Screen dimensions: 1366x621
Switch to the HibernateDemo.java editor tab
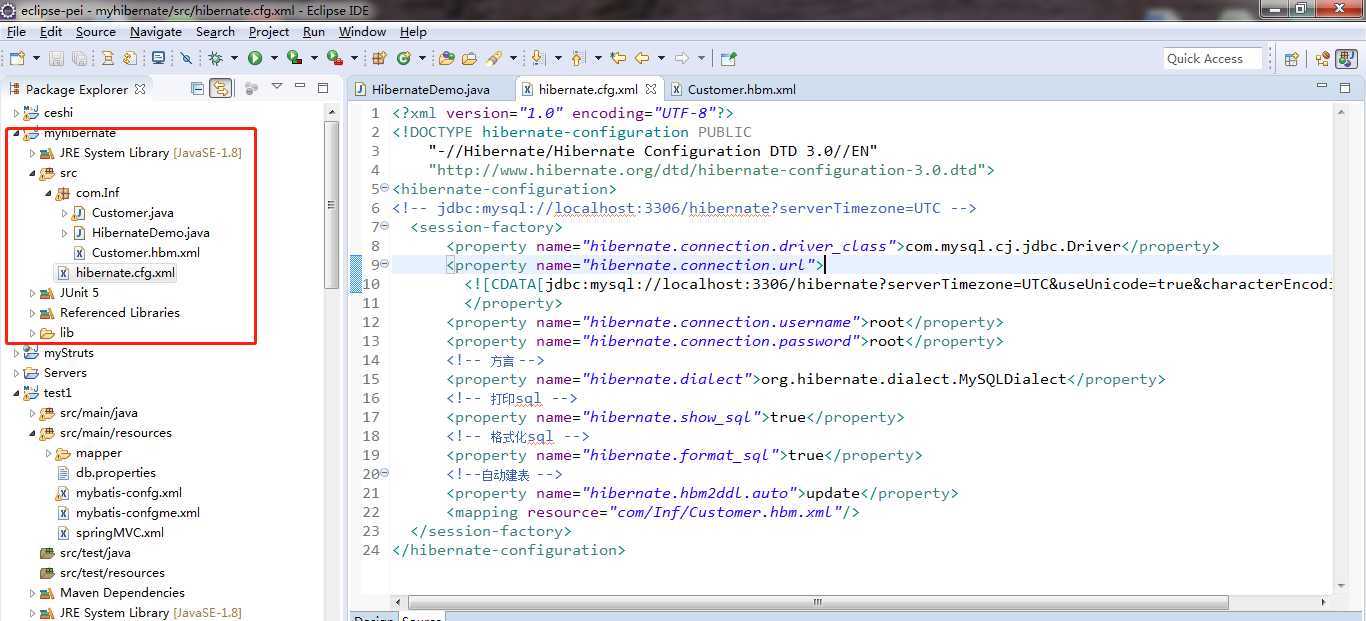pos(431,89)
